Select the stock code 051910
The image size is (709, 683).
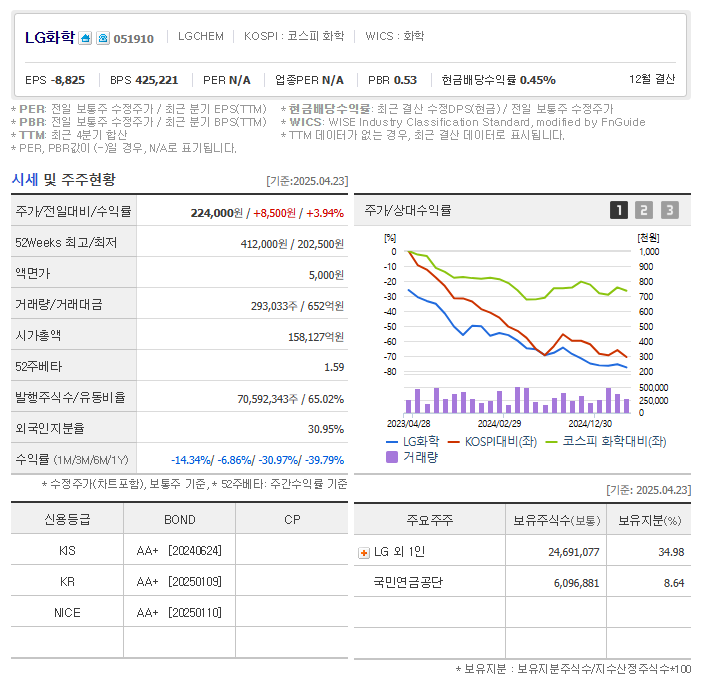click(x=133, y=39)
